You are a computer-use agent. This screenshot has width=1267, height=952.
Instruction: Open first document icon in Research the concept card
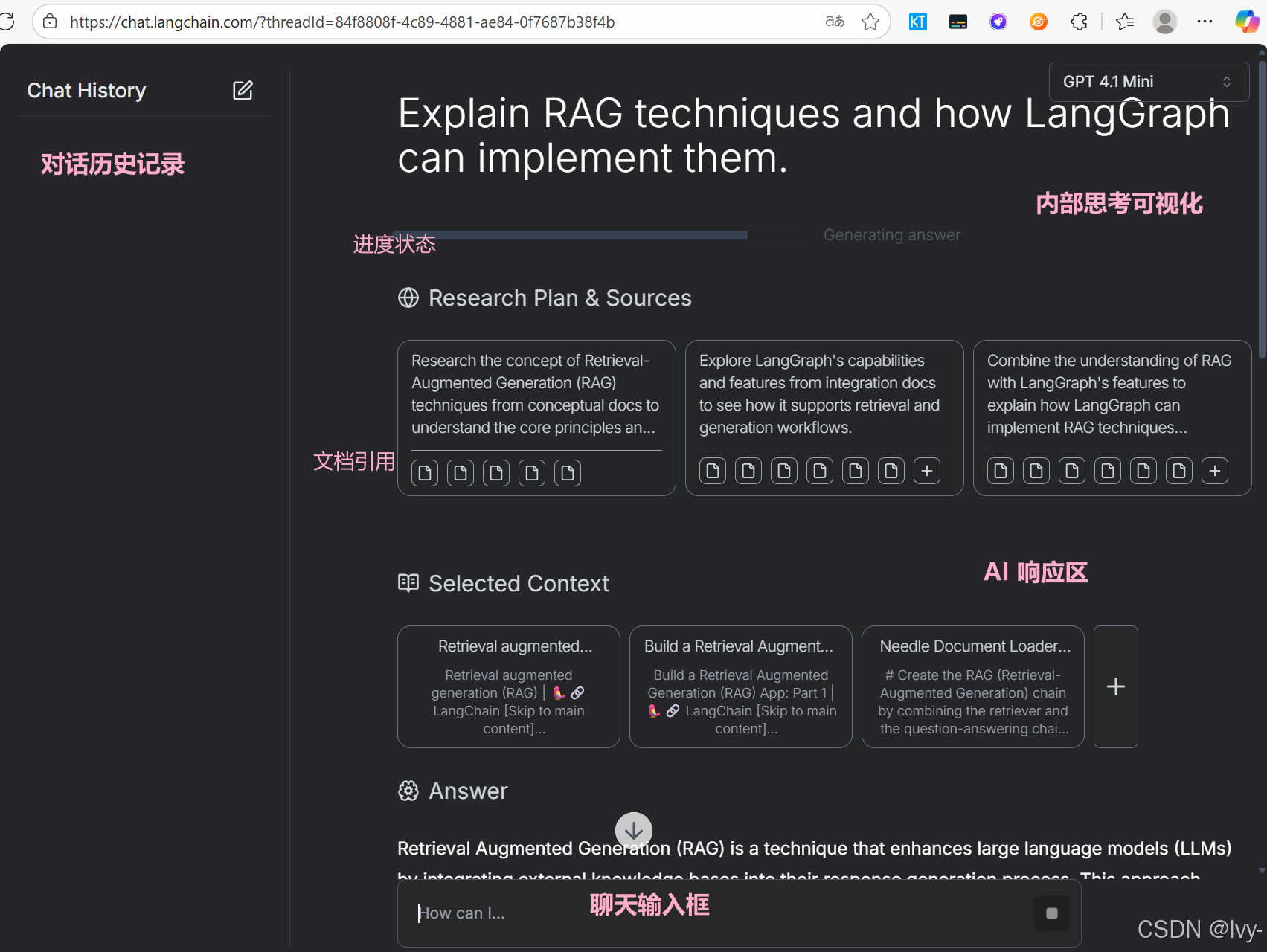(x=425, y=473)
